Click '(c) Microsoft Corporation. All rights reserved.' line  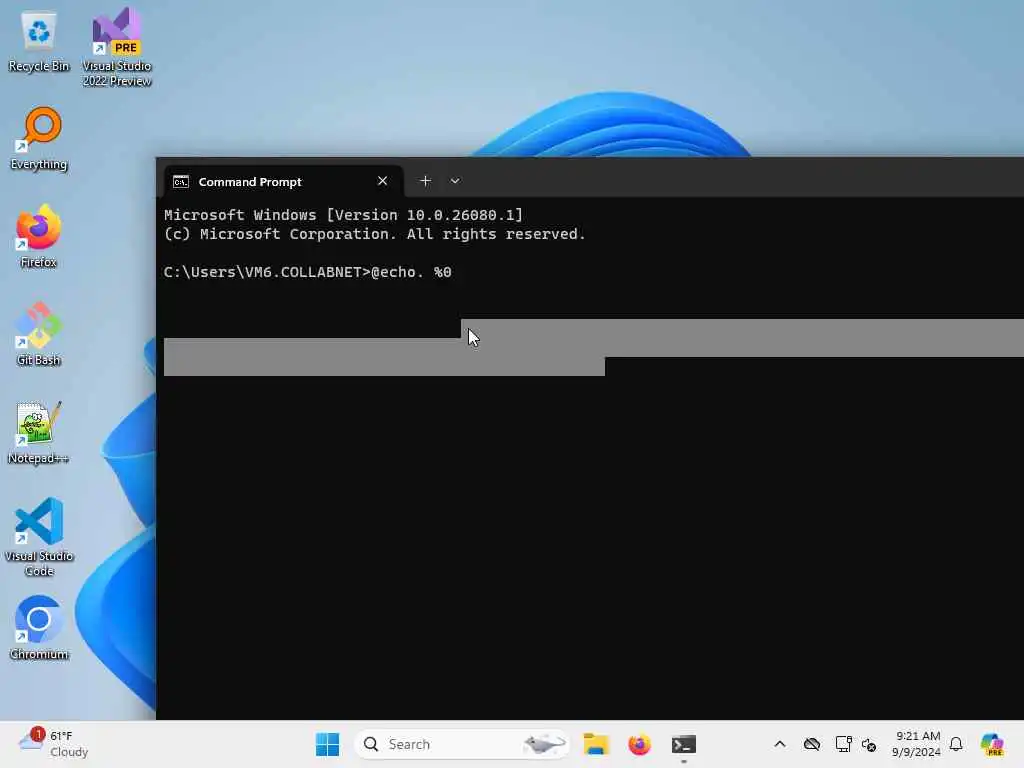[x=375, y=234]
